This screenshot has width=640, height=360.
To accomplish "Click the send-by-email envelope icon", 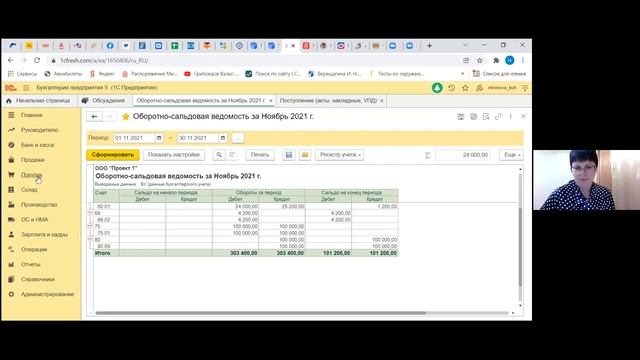I will (x=305, y=155).
